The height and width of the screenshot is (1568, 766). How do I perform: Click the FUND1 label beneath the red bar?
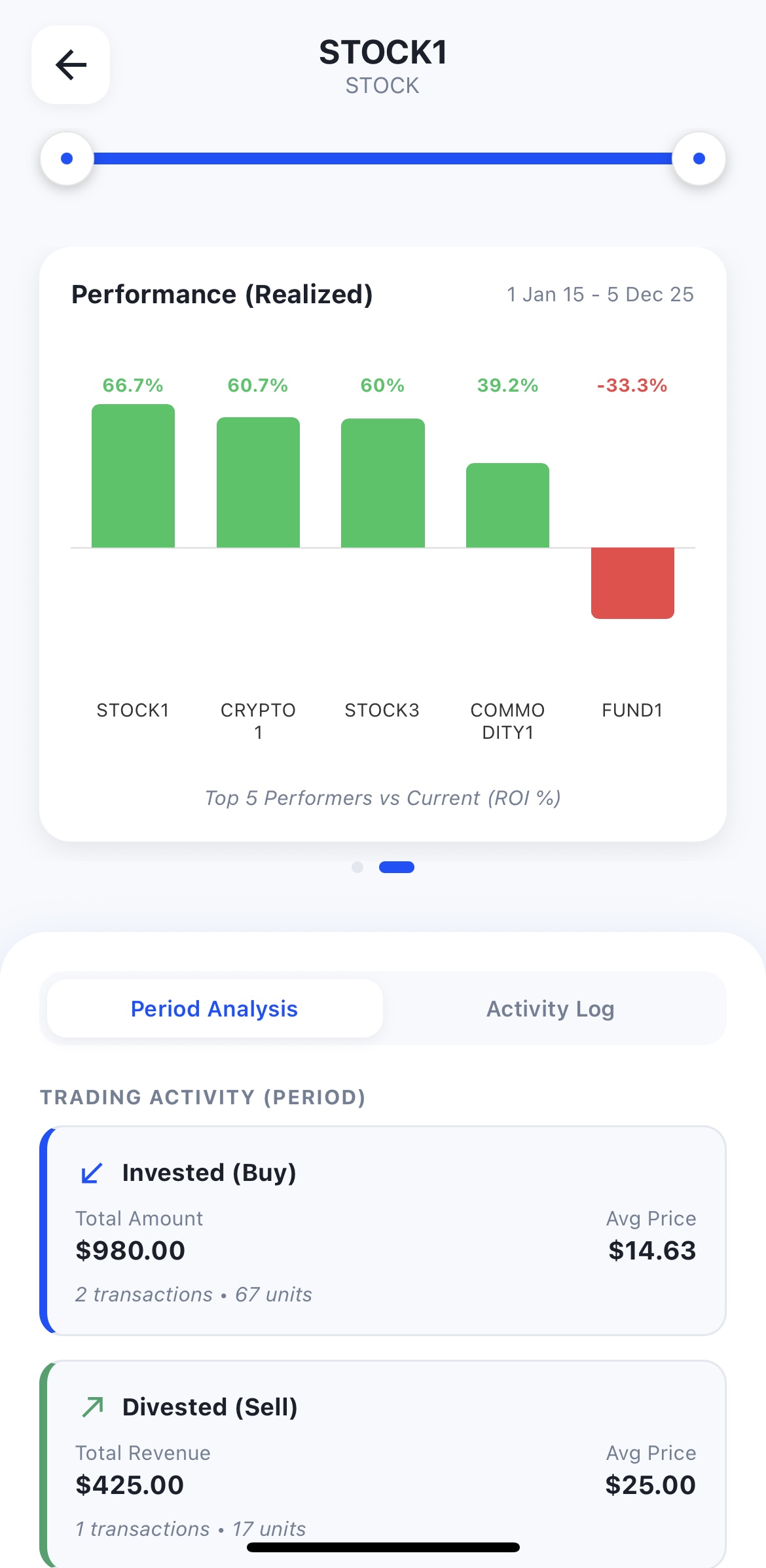coord(632,710)
